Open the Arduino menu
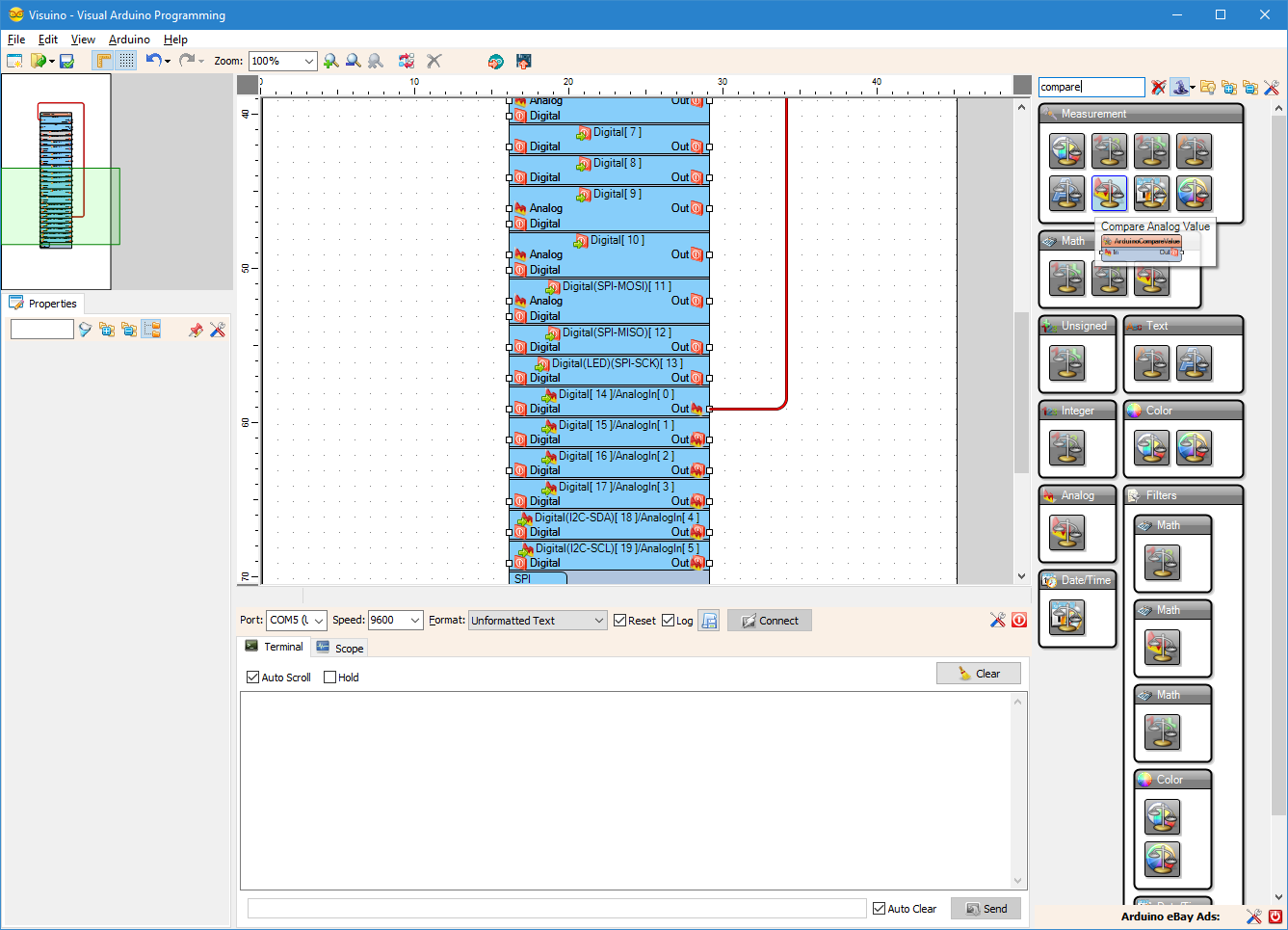Image resolution: width=1288 pixels, height=930 pixels. [x=129, y=40]
